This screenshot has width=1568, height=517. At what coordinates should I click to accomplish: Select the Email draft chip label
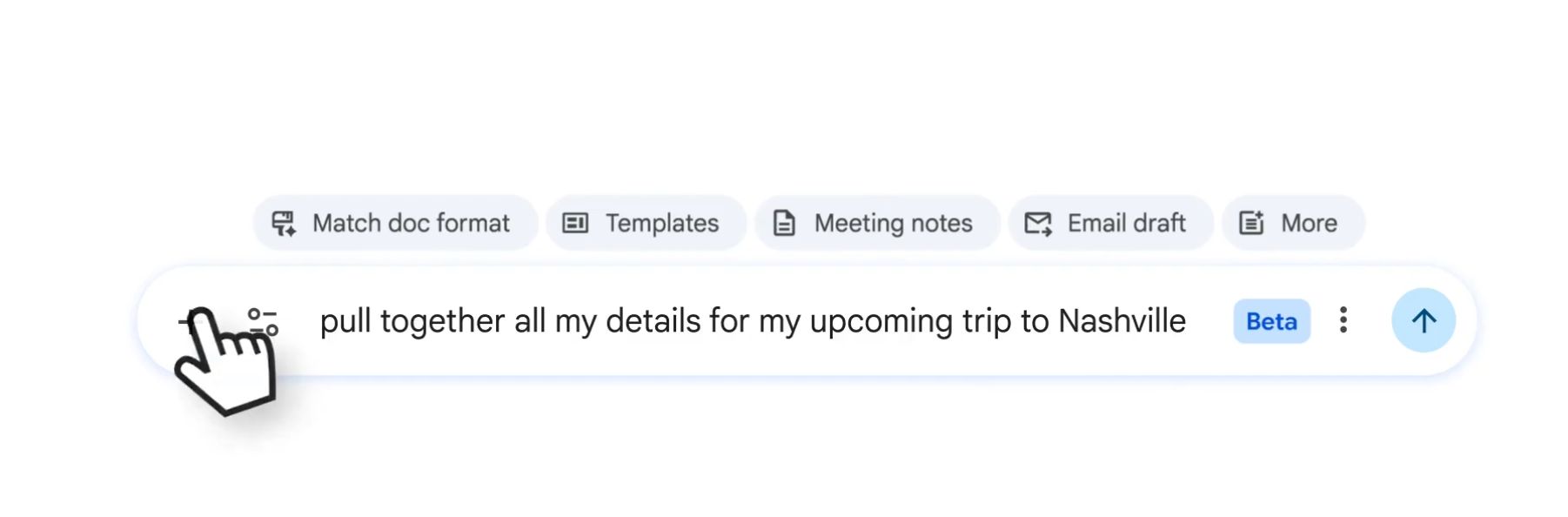[1126, 224]
